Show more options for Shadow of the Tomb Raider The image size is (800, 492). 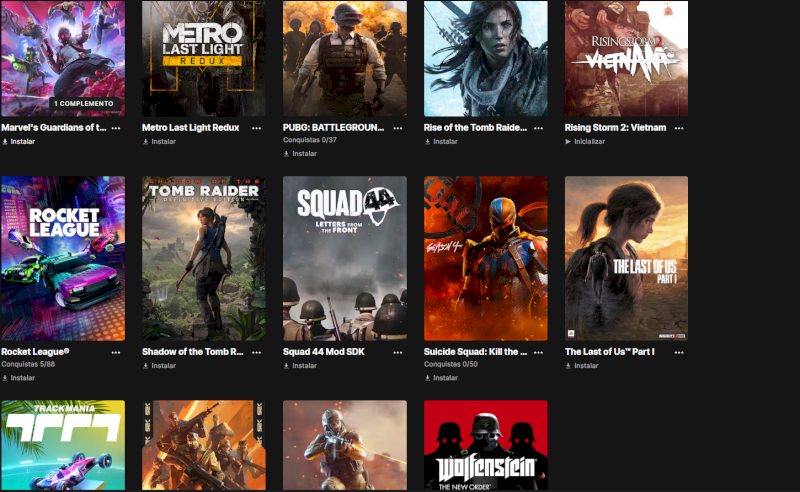coord(257,352)
